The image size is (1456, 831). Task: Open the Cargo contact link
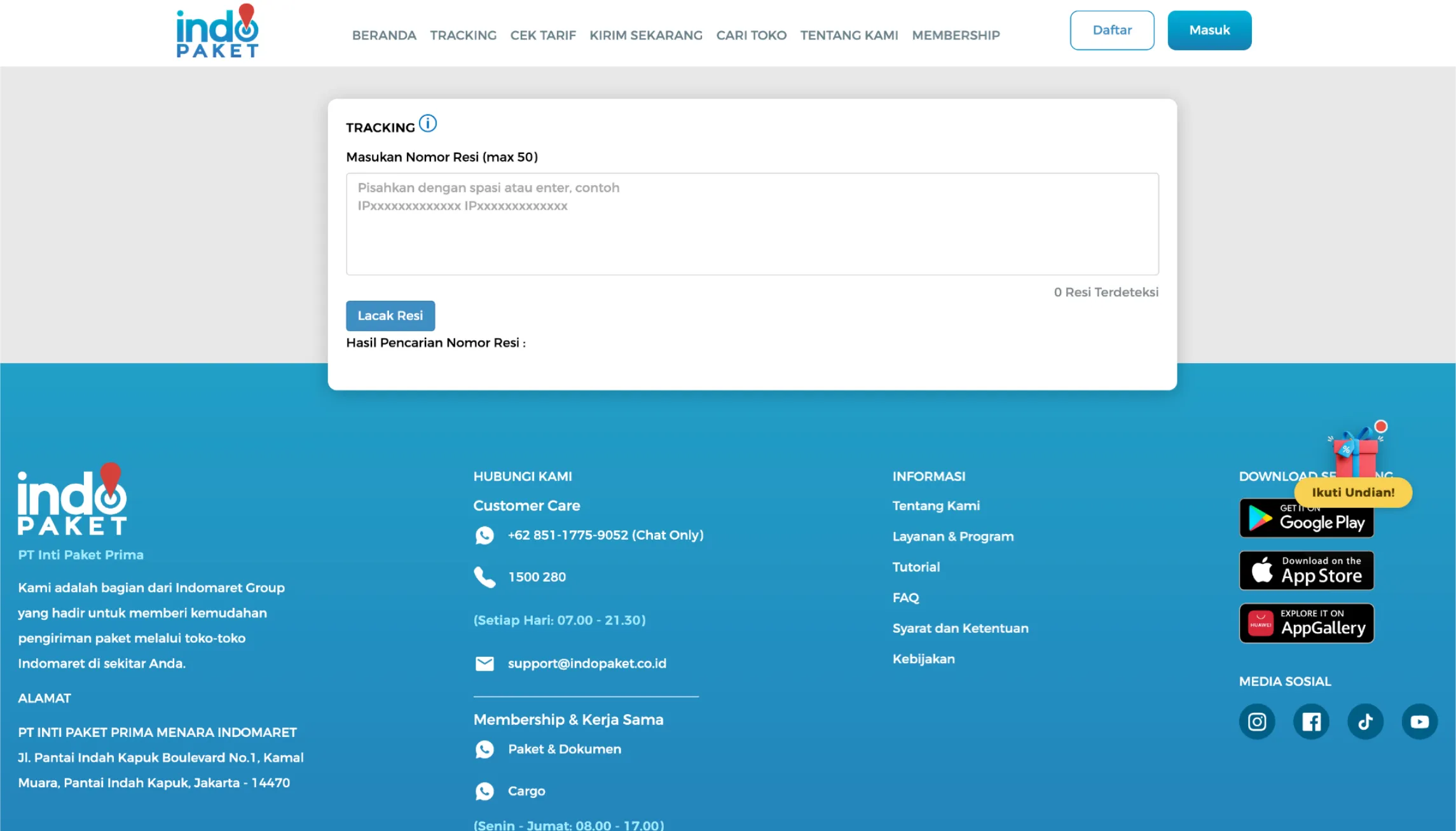526,792
